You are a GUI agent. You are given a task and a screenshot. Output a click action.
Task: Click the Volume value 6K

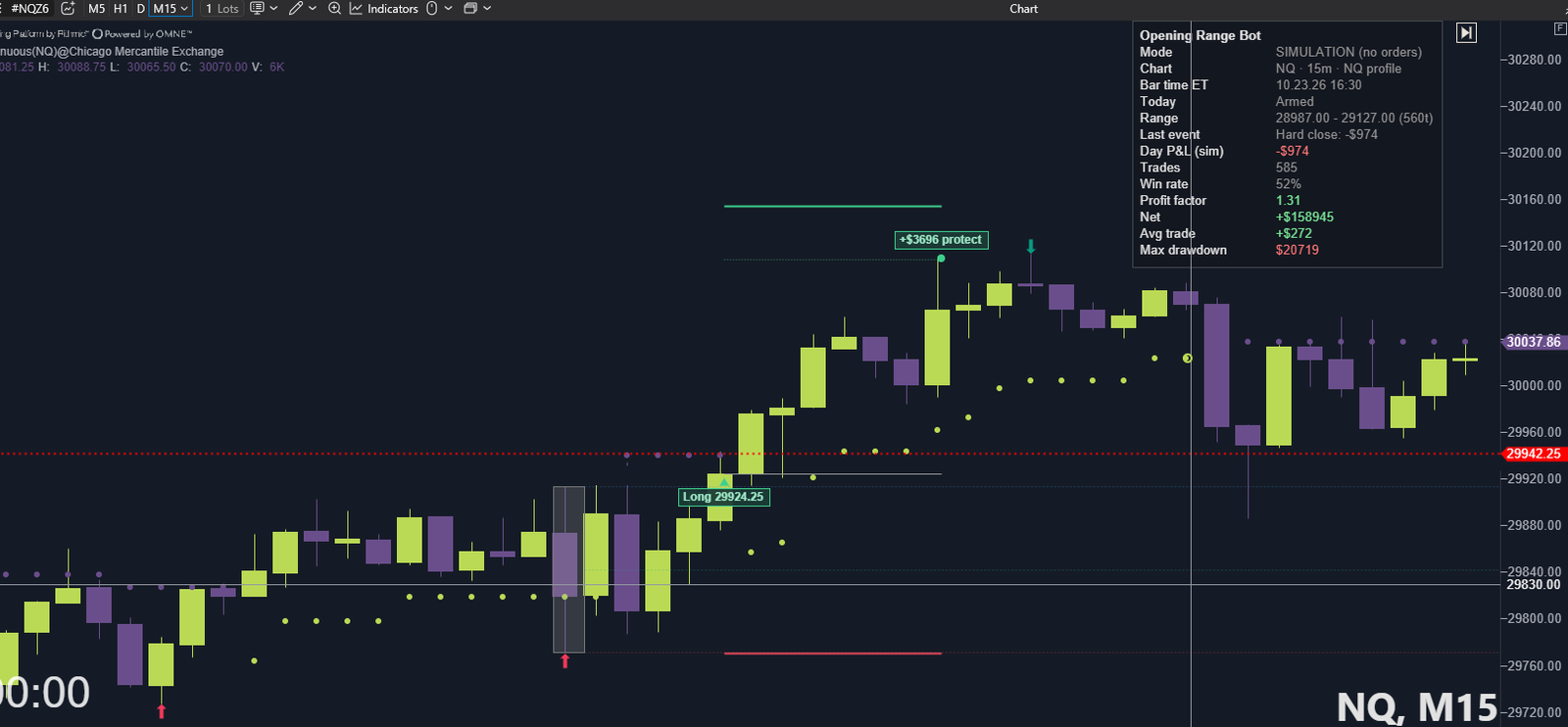coord(276,68)
